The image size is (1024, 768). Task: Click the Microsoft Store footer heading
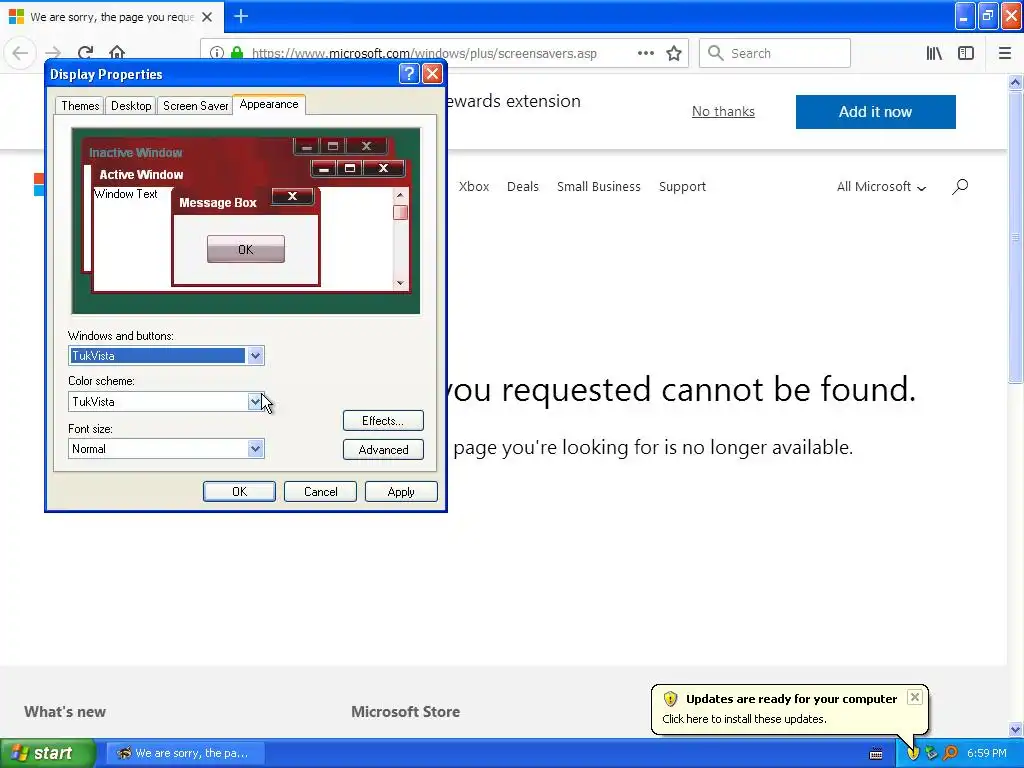tap(406, 712)
